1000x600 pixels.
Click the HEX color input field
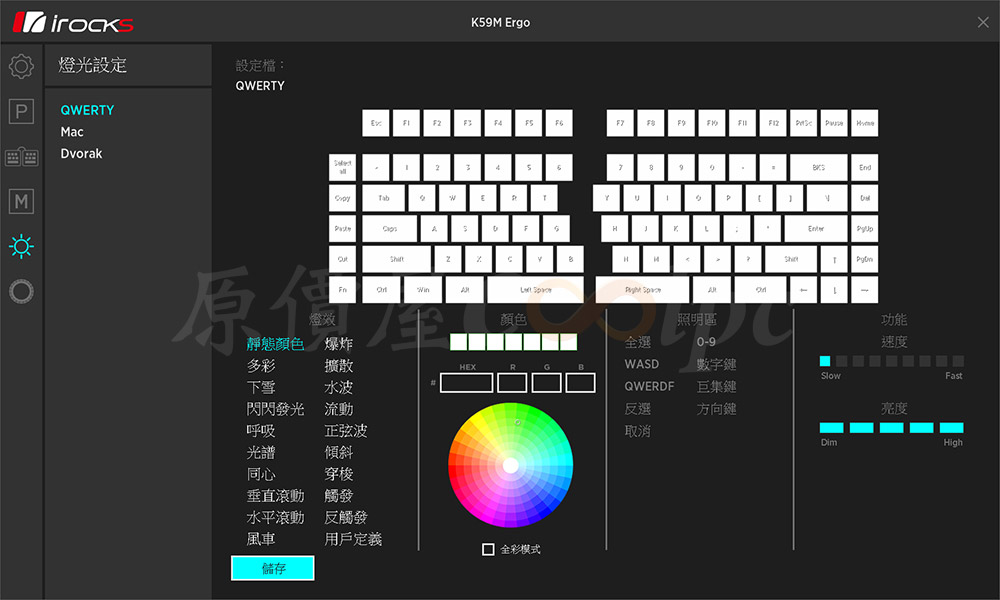click(x=466, y=383)
